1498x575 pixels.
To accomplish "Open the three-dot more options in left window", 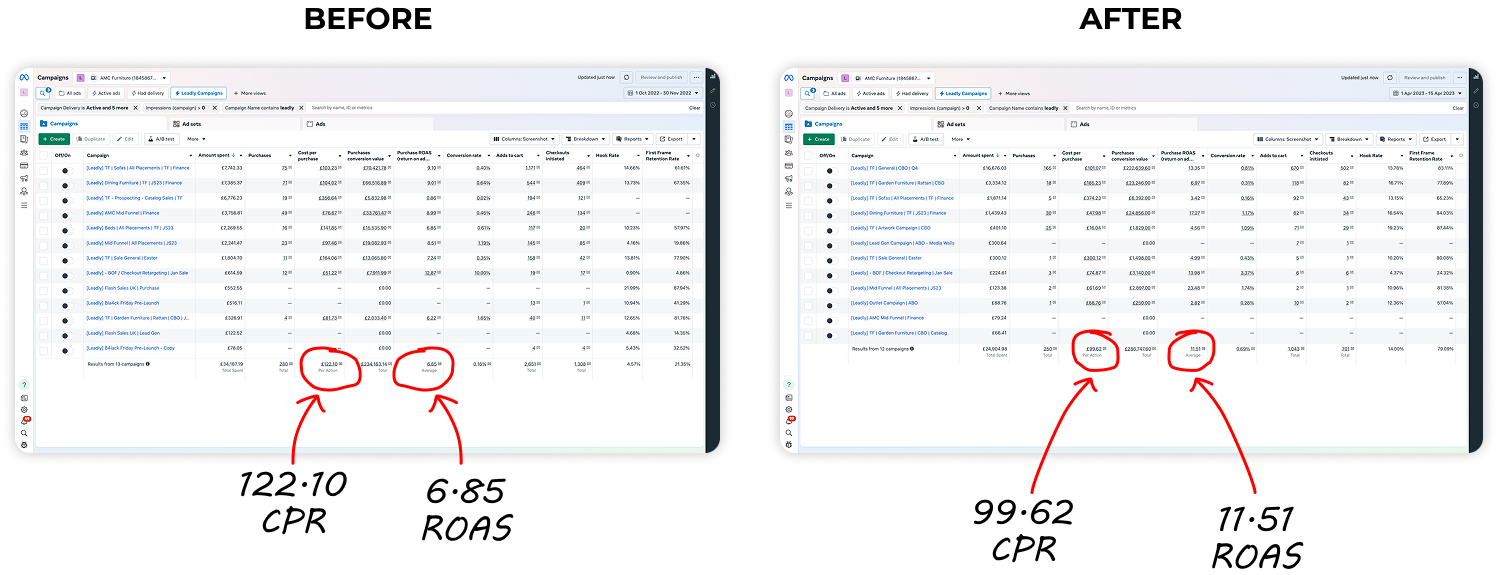I will [696, 77].
